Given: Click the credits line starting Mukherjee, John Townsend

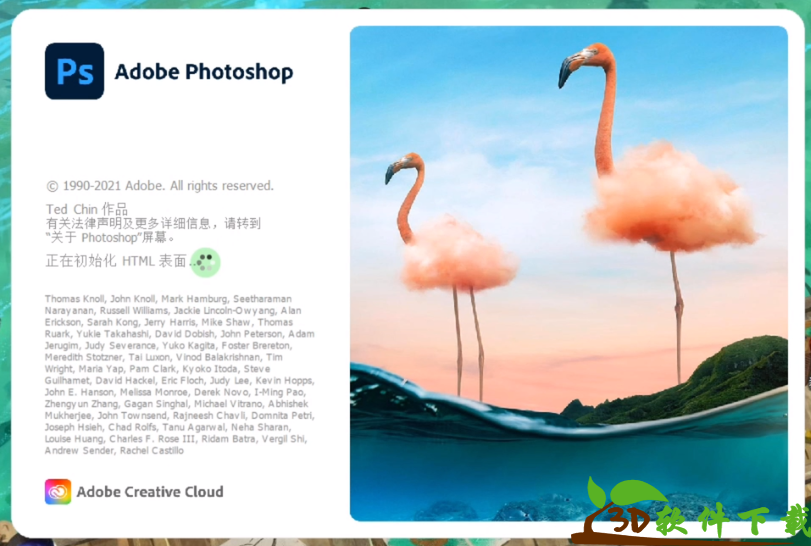Looking at the screenshot, I should (179, 415).
